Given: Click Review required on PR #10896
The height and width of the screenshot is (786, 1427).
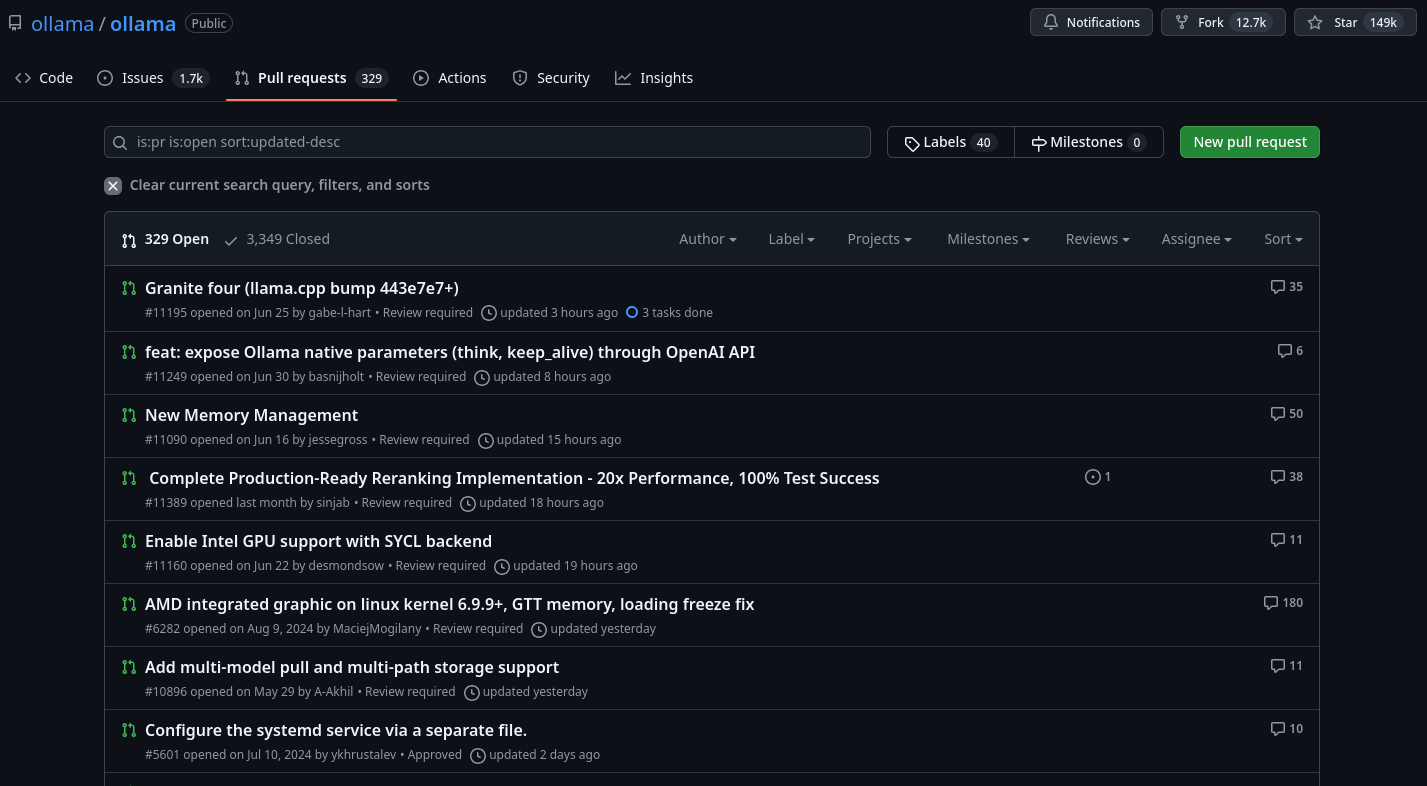Looking at the screenshot, I should point(410,692).
